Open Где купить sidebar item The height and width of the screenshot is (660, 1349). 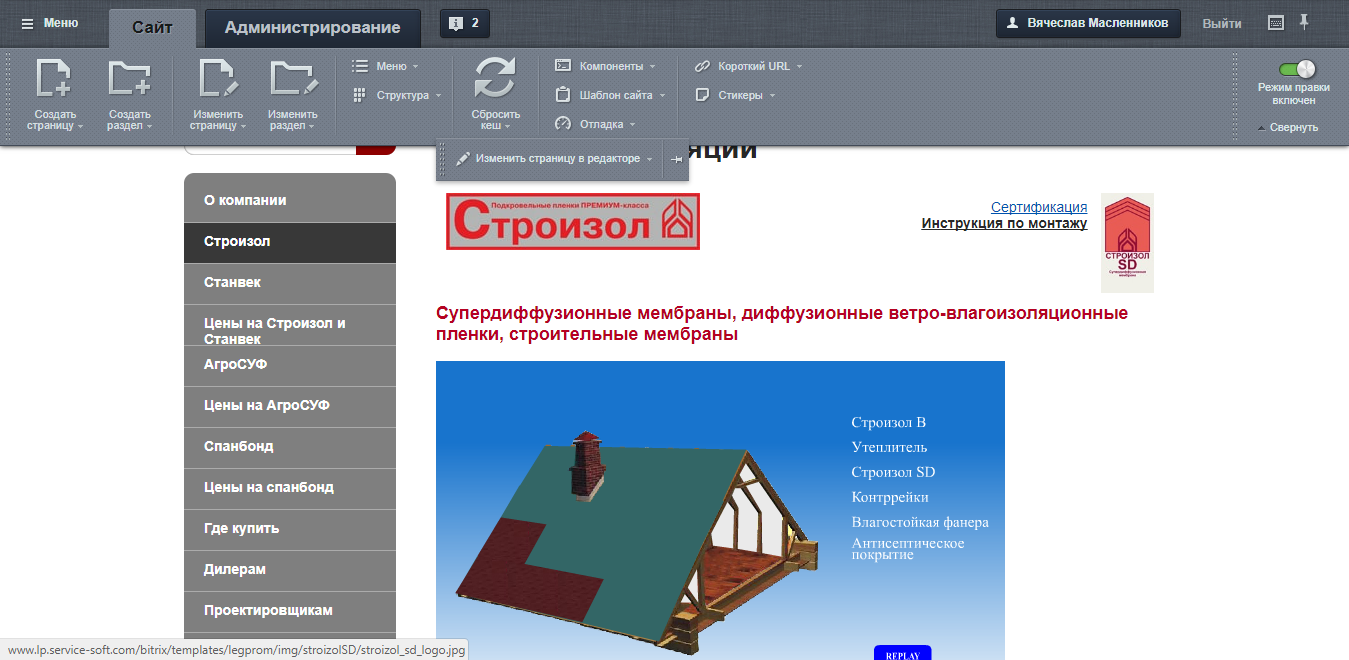click(x=290, y=529)
